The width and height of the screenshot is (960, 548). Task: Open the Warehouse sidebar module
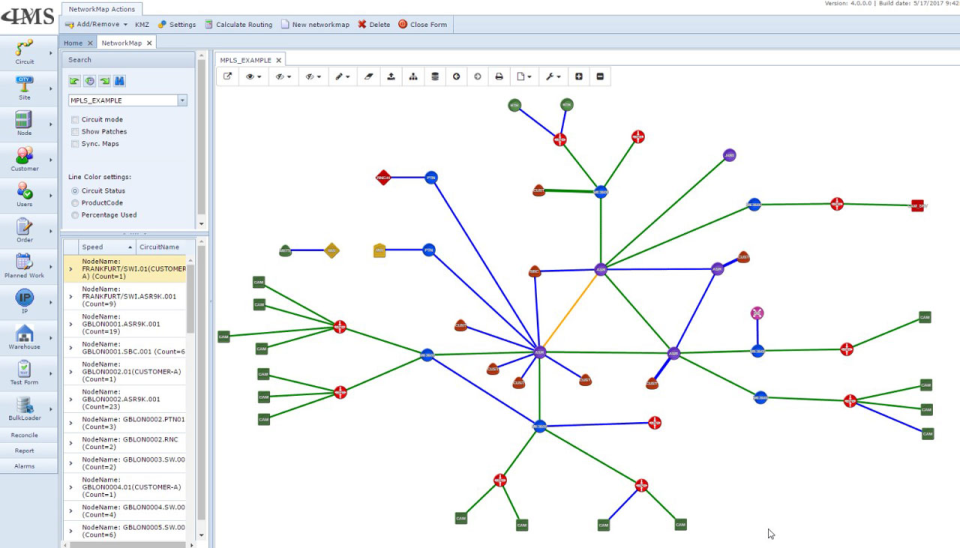click(x=24, y=337)
